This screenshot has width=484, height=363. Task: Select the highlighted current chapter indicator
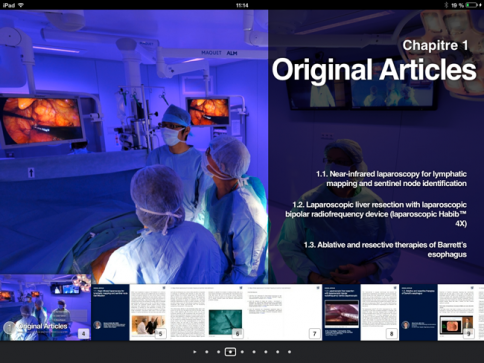[x=230, y=352]
